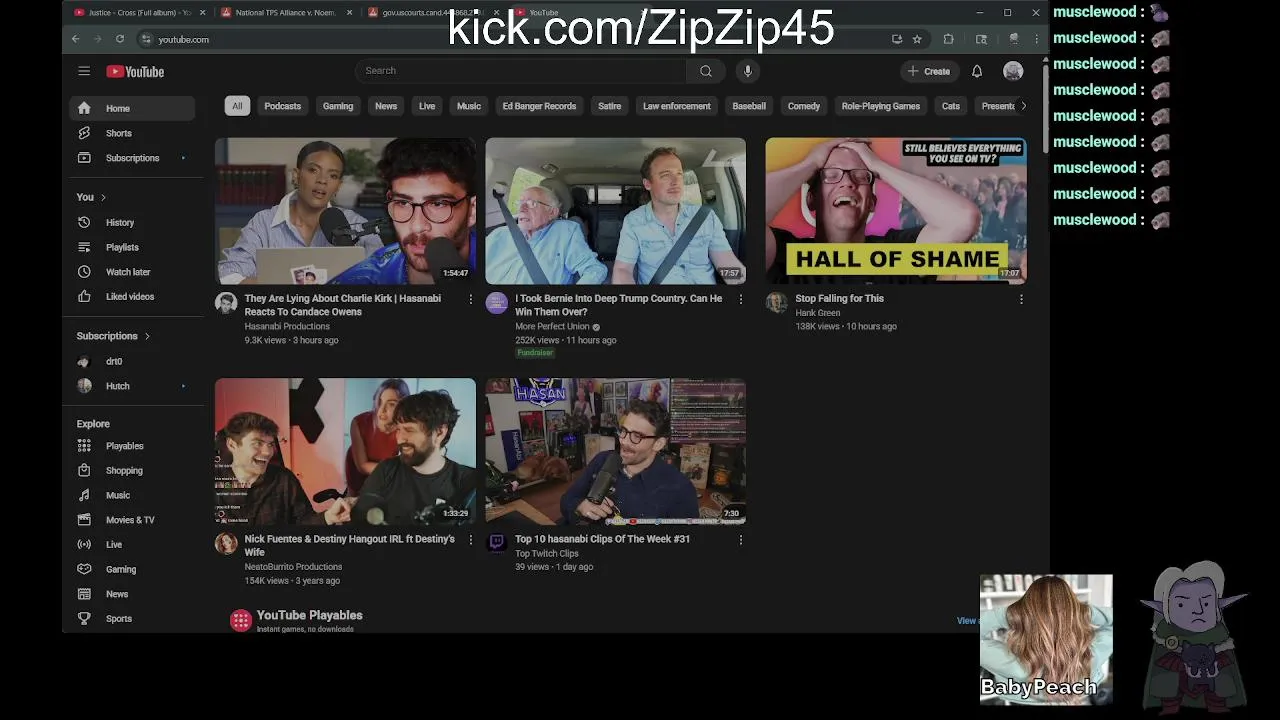Switch to Justice - Cross browser tab
This screenshot has width=1280, height=720.
coord(138,12)
